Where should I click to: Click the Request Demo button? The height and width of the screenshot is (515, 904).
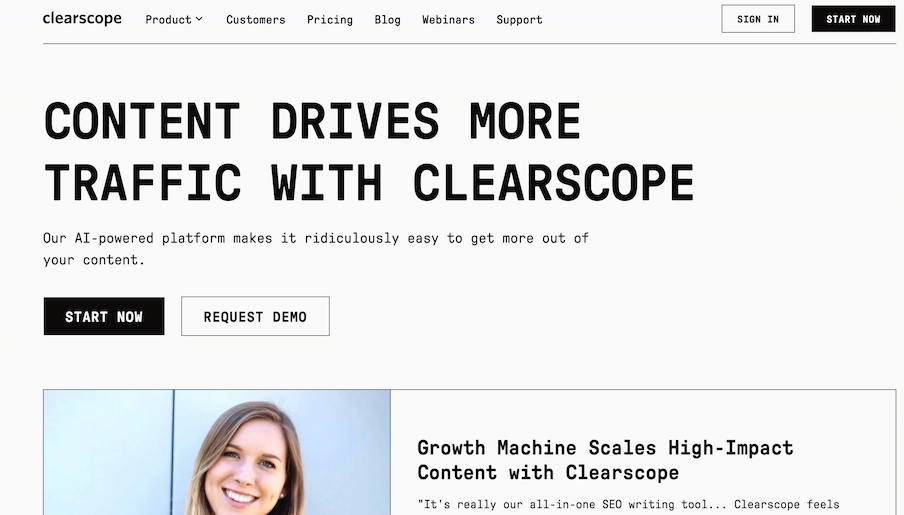coord(255,316)
